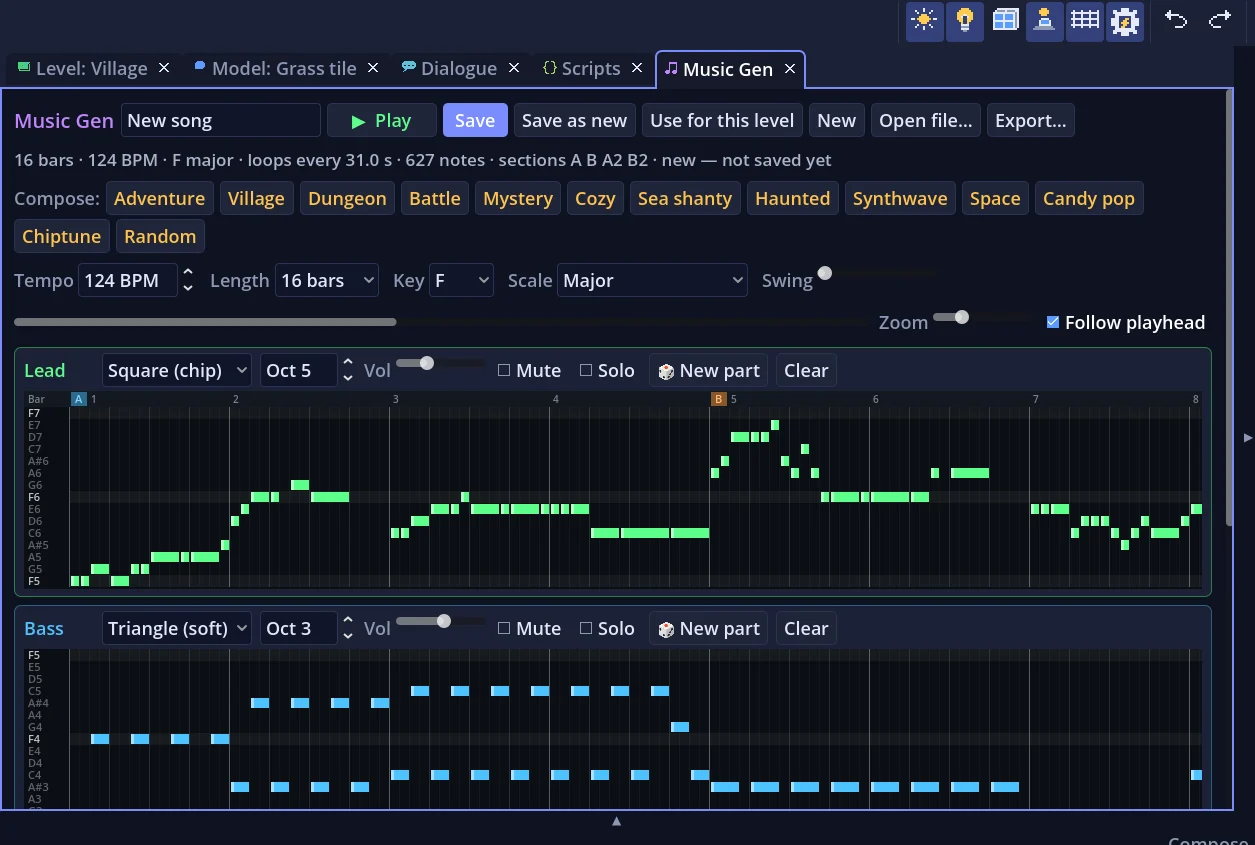The width and height of the screenshot is (1255, 845).
Task: Click the Tempo 124 BPM field
Action: click(x=128, y=280)
